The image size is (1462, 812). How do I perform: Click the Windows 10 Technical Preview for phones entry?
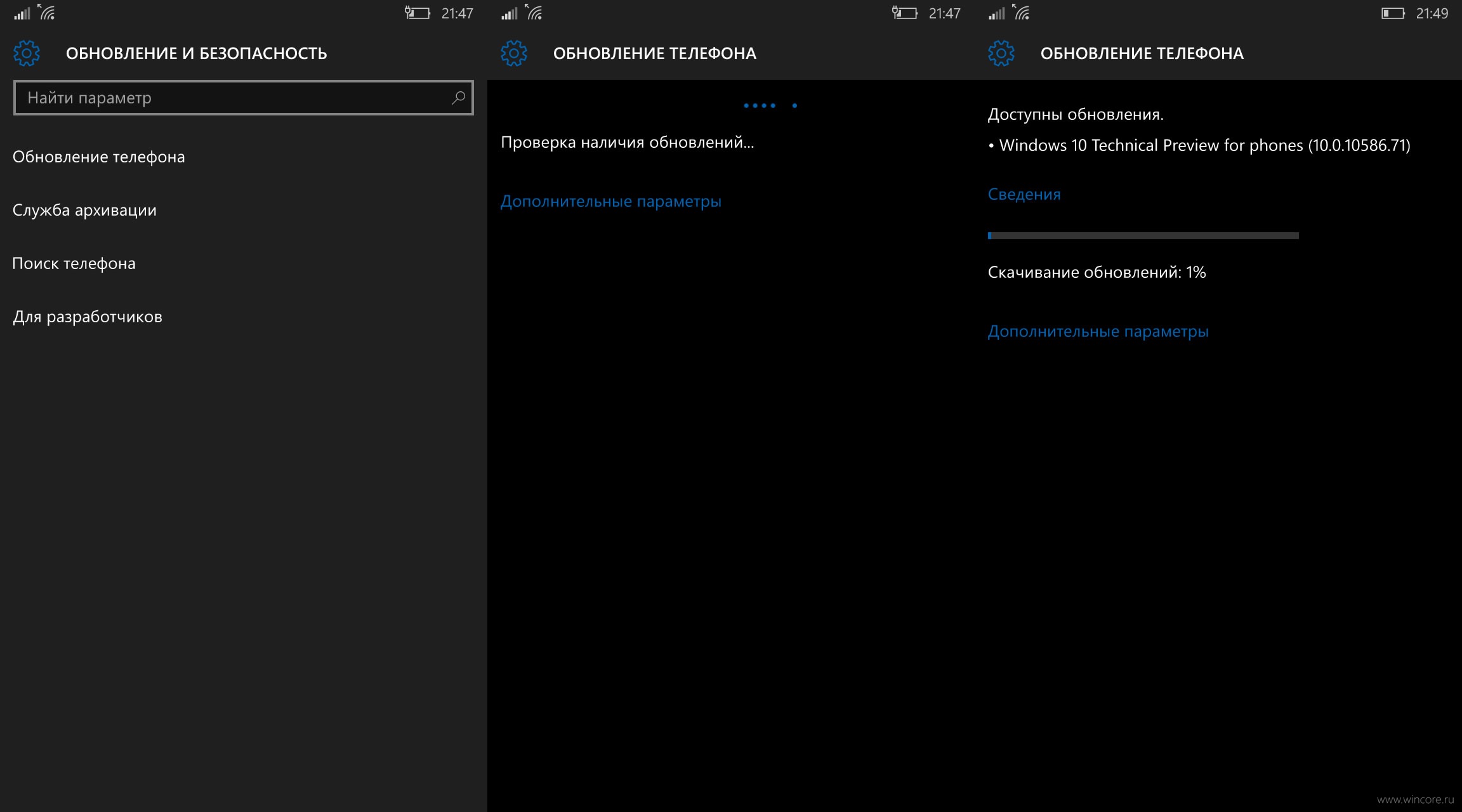pos(1199,145)
